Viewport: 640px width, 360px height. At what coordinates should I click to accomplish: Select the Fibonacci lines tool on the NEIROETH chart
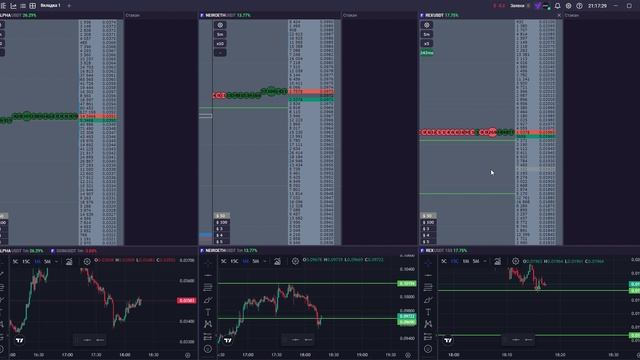pos(208,288)
